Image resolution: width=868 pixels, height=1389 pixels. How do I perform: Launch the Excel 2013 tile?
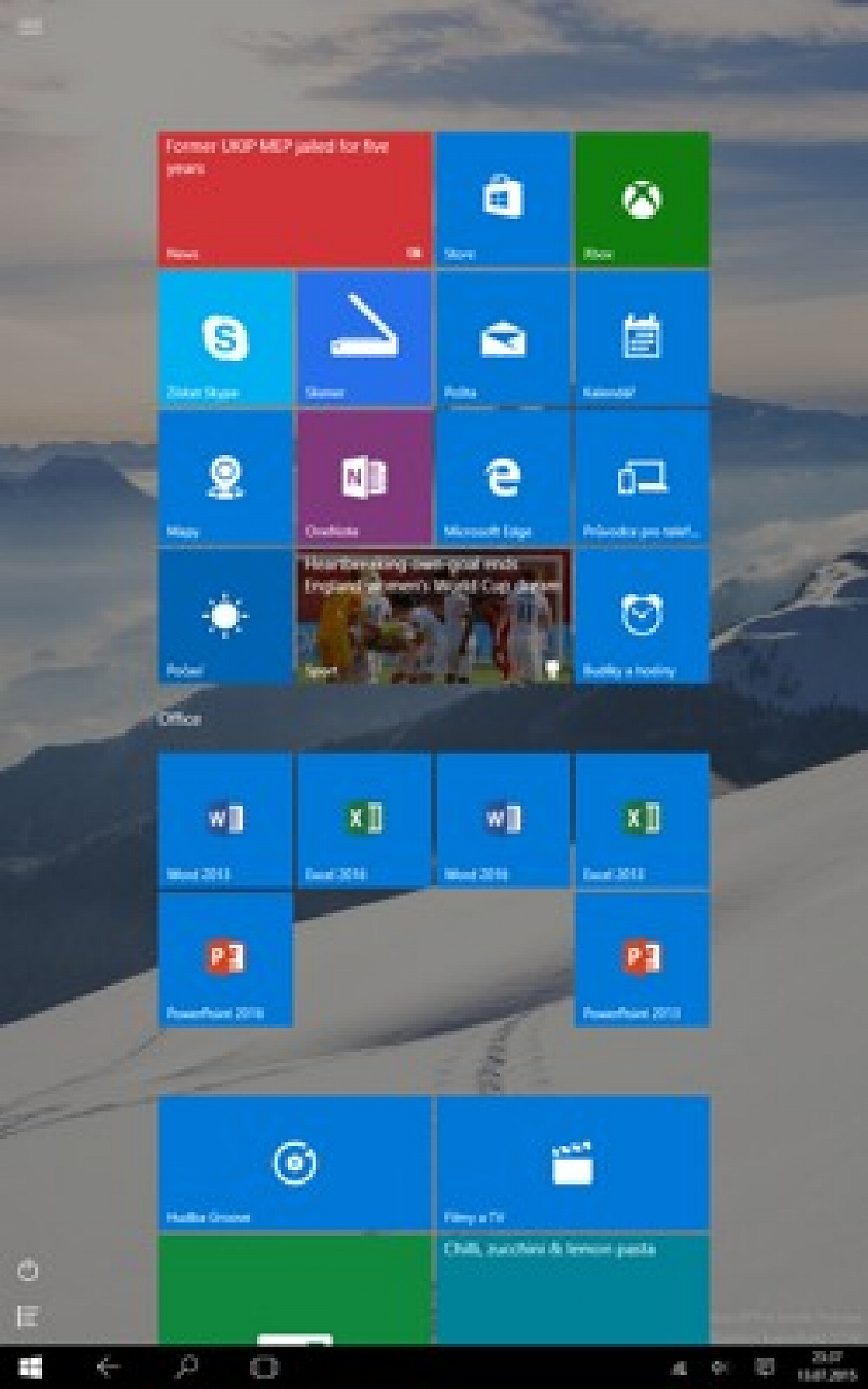click(x=643, y=820)
